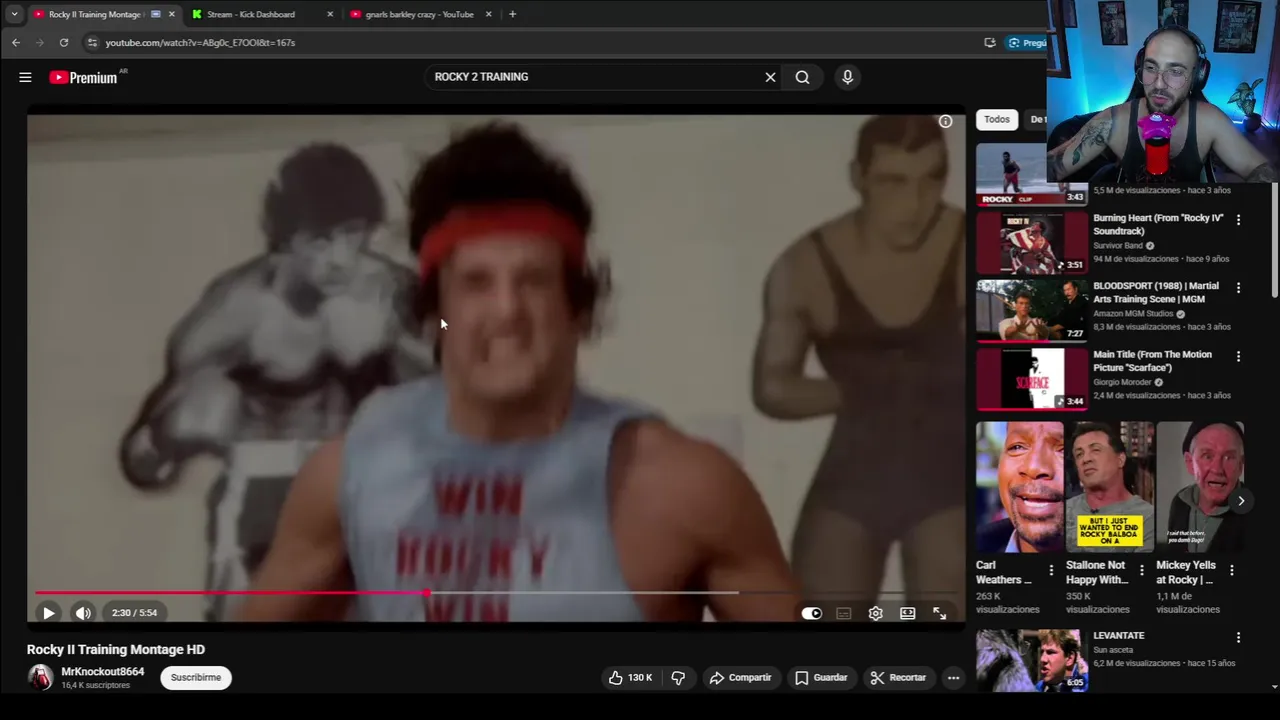This screenshot has width=1280, height=720.
Task: Open Scarface Main Title thumbnail
Action: click(1031, 378)
